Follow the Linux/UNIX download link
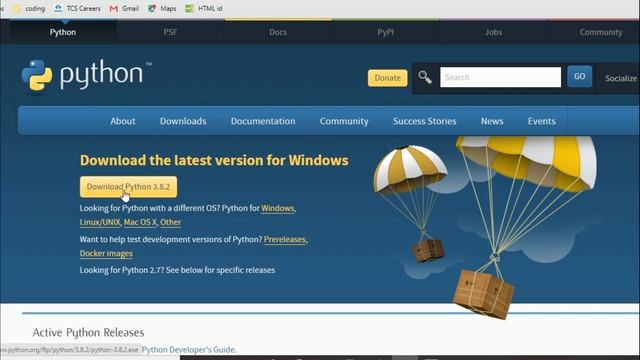Image resolution: width=640 pixels, height=360 pixels. click(100, 222)
